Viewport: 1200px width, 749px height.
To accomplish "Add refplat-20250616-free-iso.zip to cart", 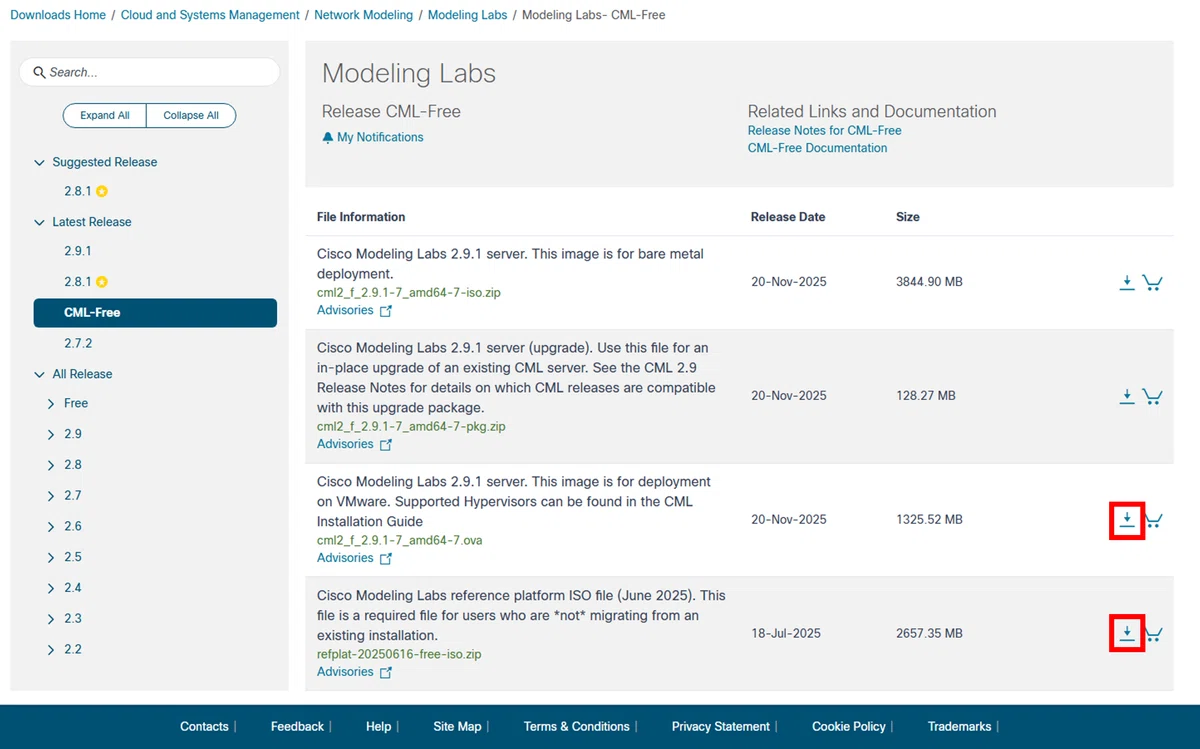I will click(1153, 634).
